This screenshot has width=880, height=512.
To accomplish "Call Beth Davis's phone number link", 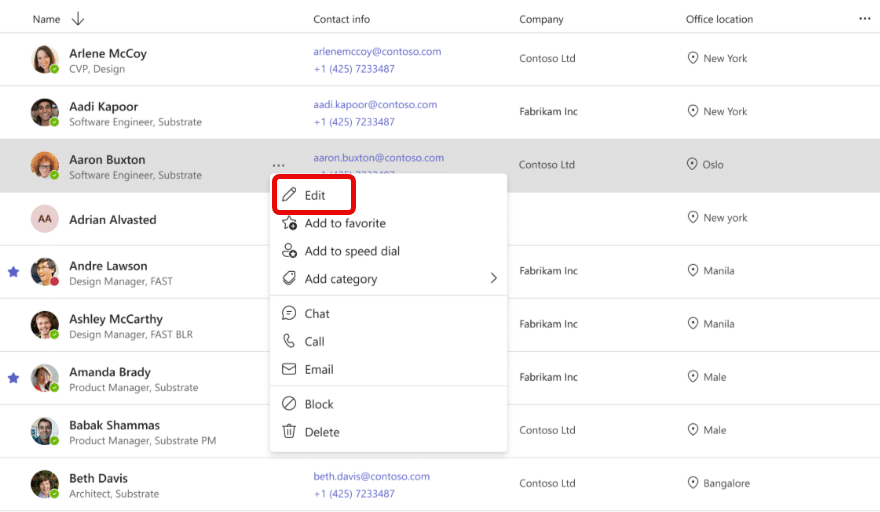I will 354,493.
